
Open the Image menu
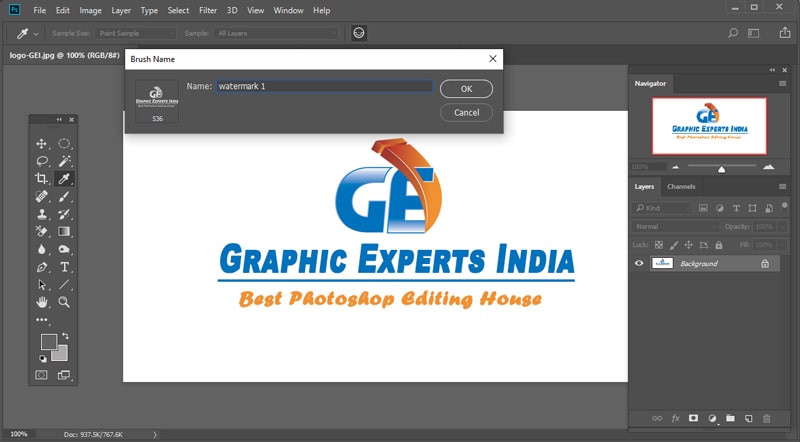pos(90,10)
